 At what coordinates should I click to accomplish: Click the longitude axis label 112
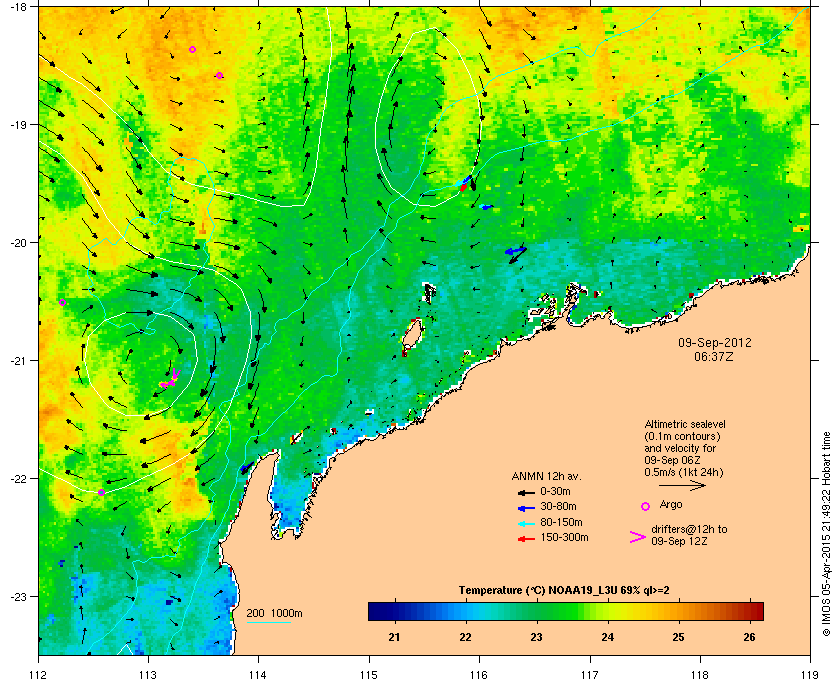point(38,674)
